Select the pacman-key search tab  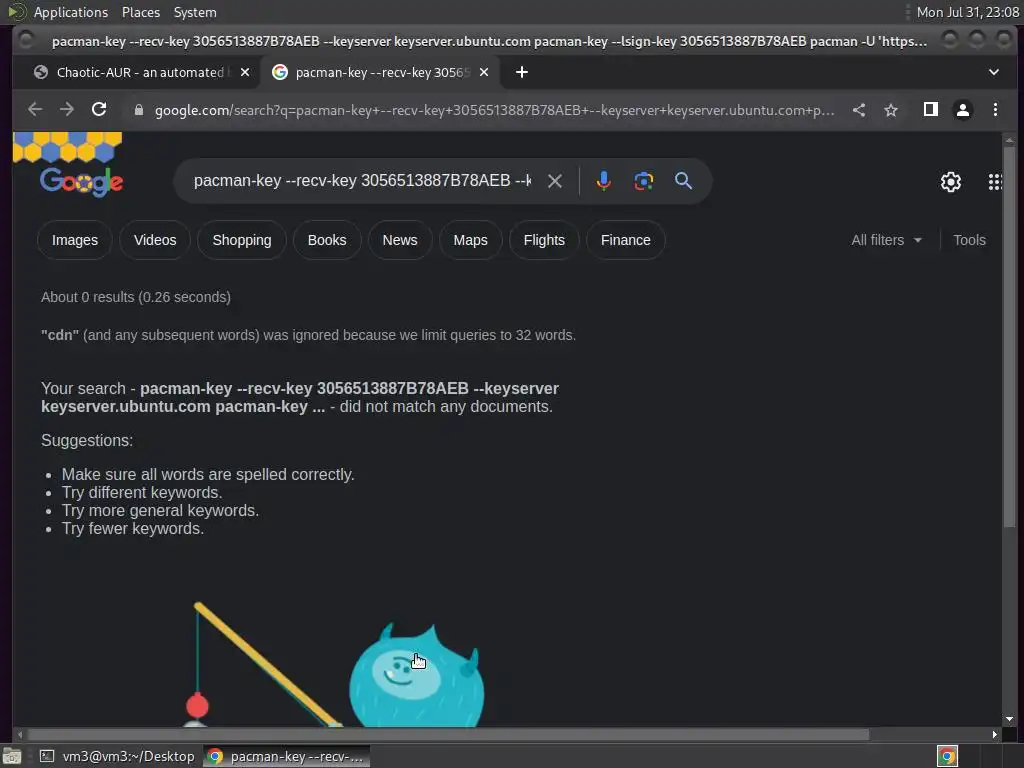click(x=379, y=72)
